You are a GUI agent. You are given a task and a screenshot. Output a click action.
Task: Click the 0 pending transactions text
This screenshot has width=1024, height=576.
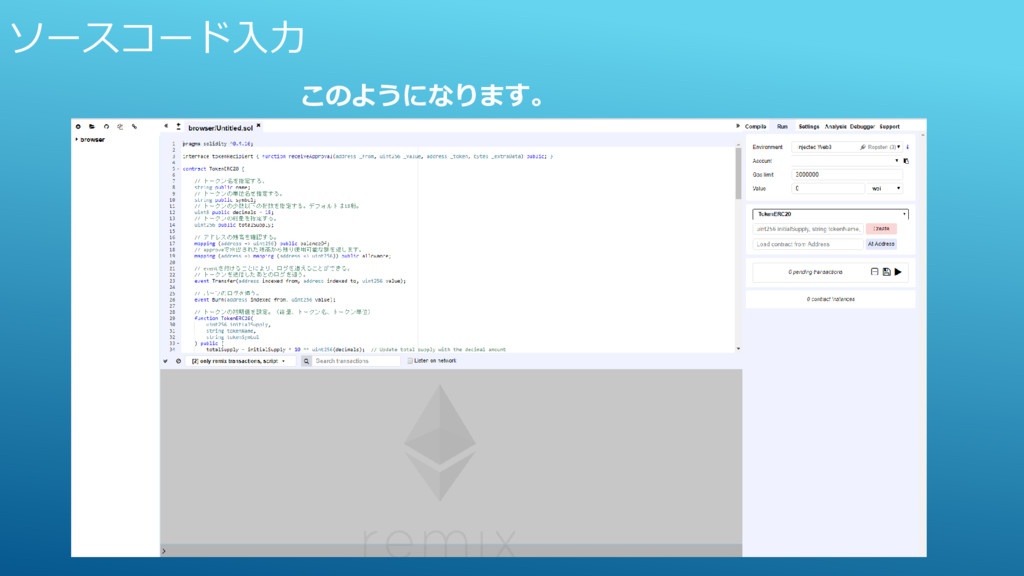[x=815, y=272]
